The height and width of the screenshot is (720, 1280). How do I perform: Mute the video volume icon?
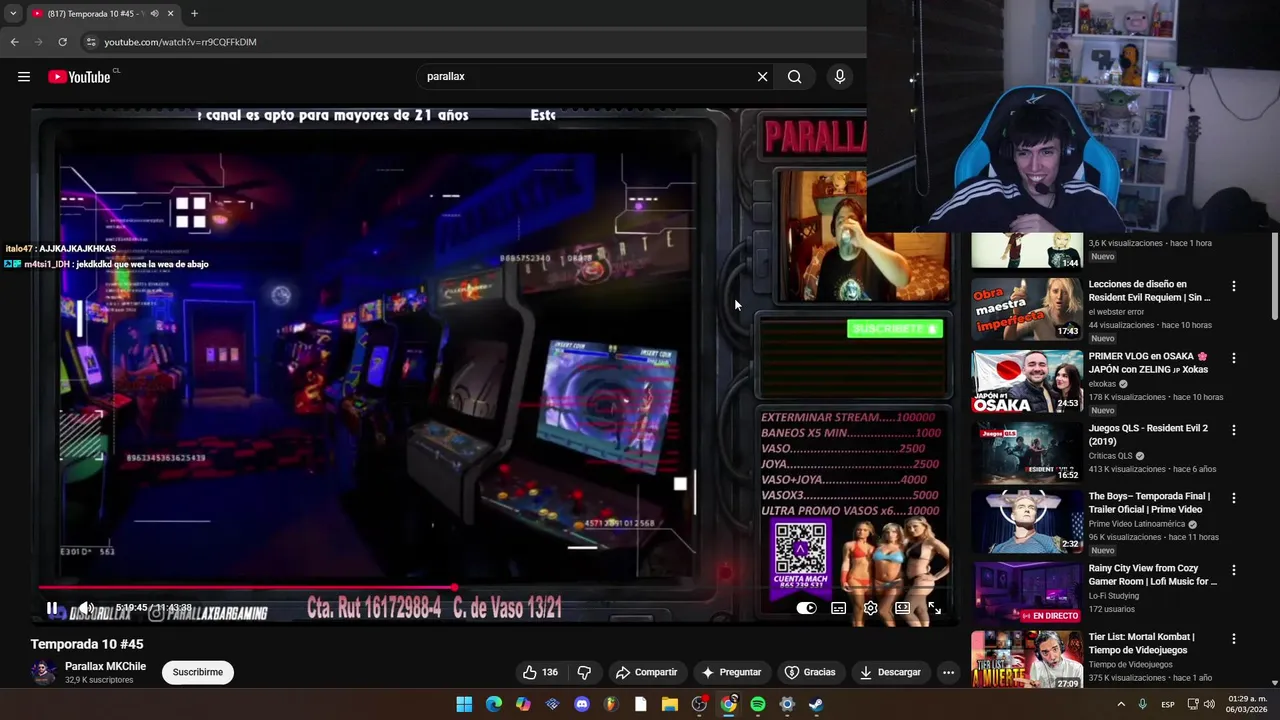click(86, 608)
